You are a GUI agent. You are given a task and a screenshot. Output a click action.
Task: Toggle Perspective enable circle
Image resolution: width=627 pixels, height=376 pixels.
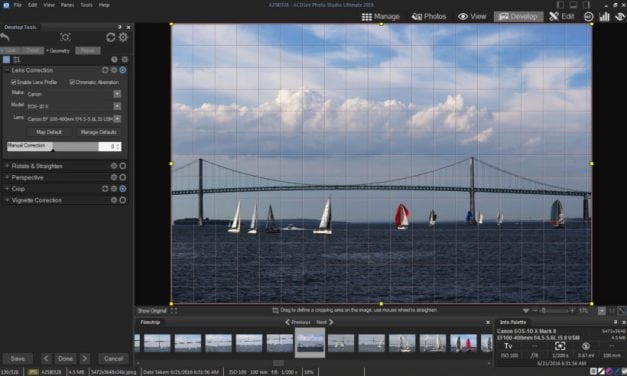coord(123,177)
